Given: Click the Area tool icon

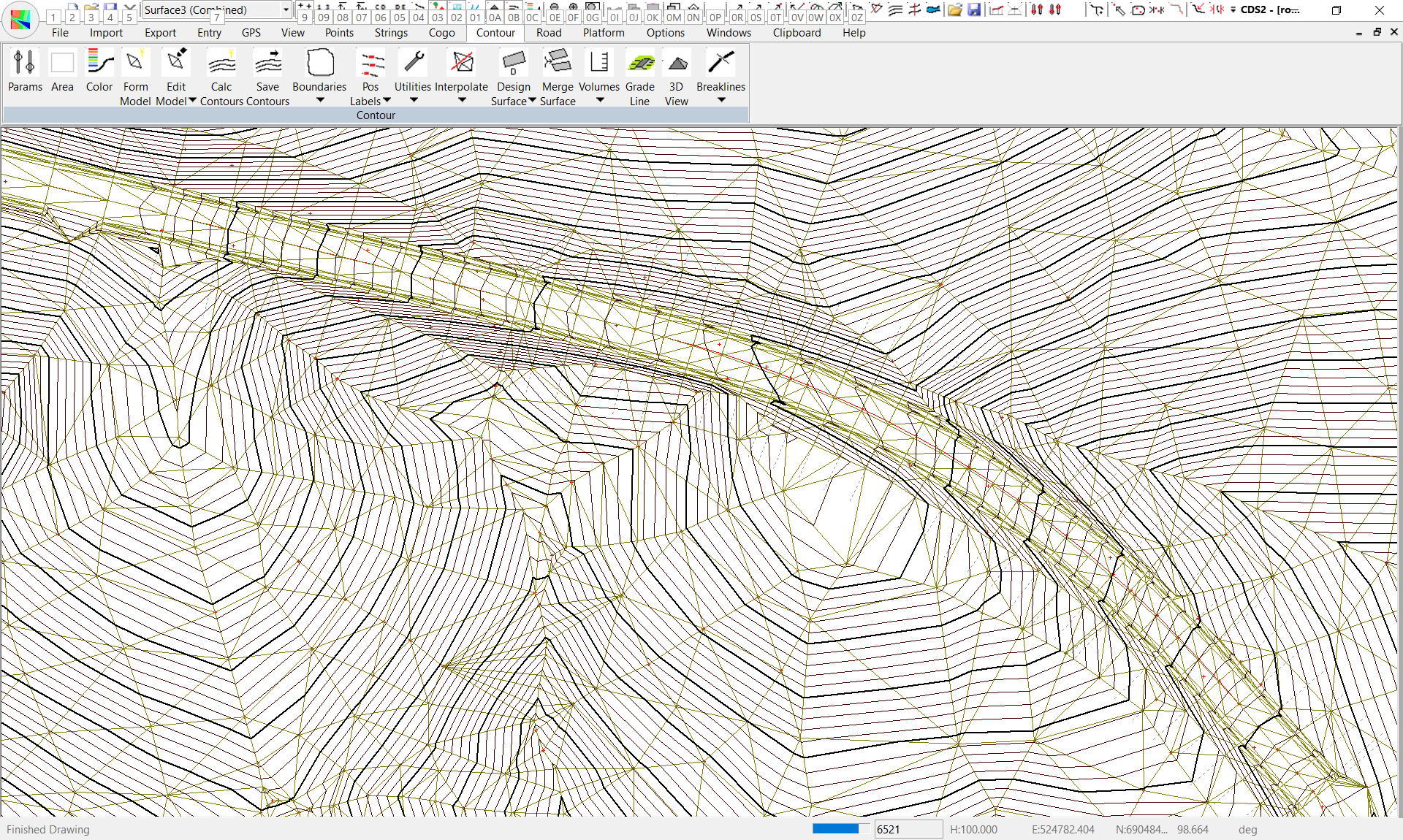Looking at the screenshot, I should pyautogui.click(x=62, y=64).
